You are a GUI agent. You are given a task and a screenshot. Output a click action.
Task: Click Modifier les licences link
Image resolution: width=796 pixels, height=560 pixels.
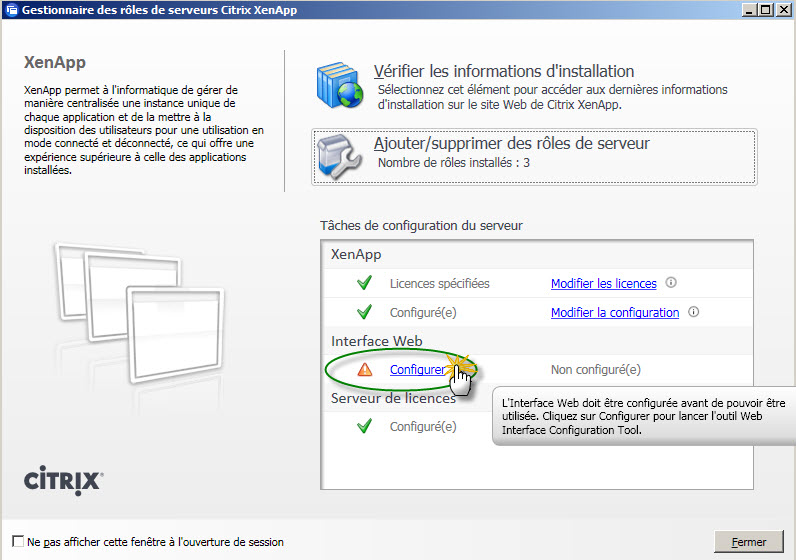[604, 283]
